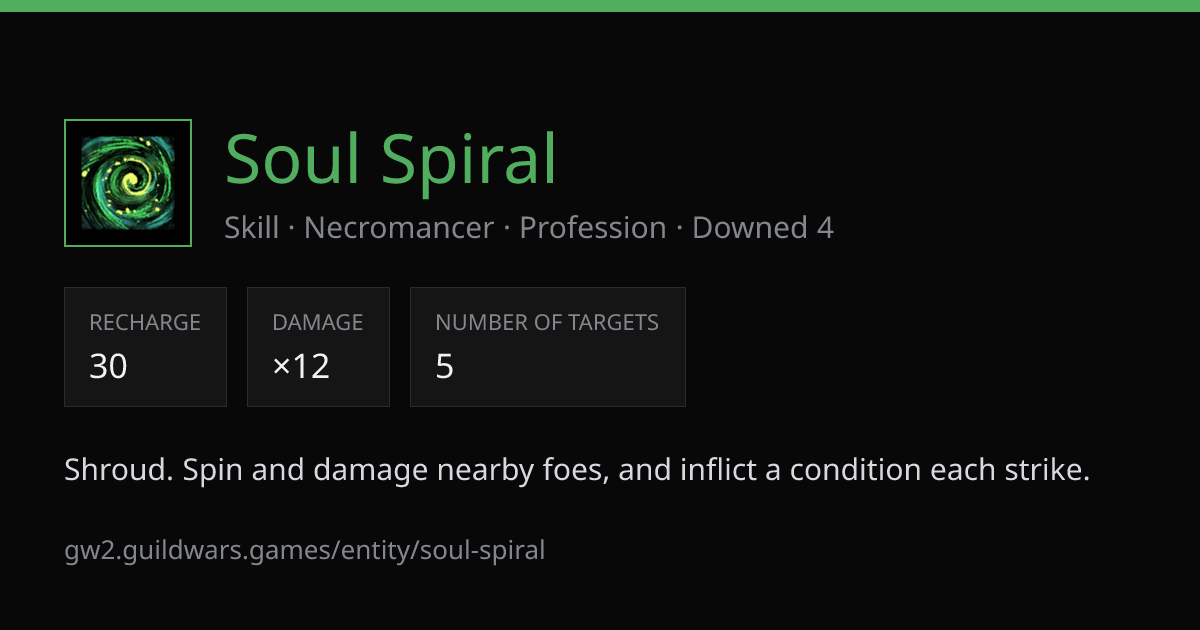This screenshot has height=630, width=1200.
Task: Click the Recharge stat box
Action: 145,347
